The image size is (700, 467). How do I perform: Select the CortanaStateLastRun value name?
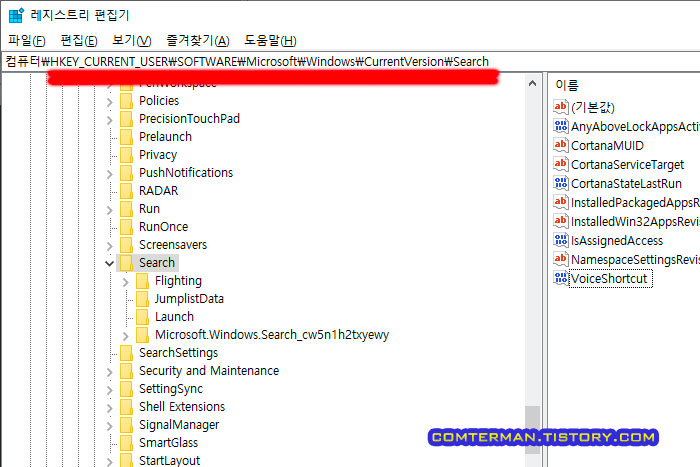tap(626, 183)
